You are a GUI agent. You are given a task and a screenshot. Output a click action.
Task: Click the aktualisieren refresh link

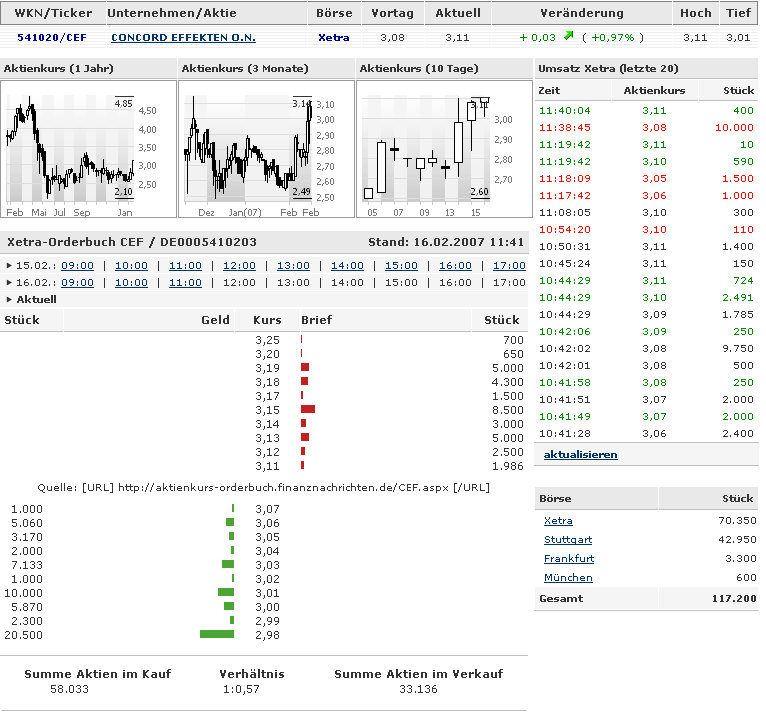tap(580, 455)
